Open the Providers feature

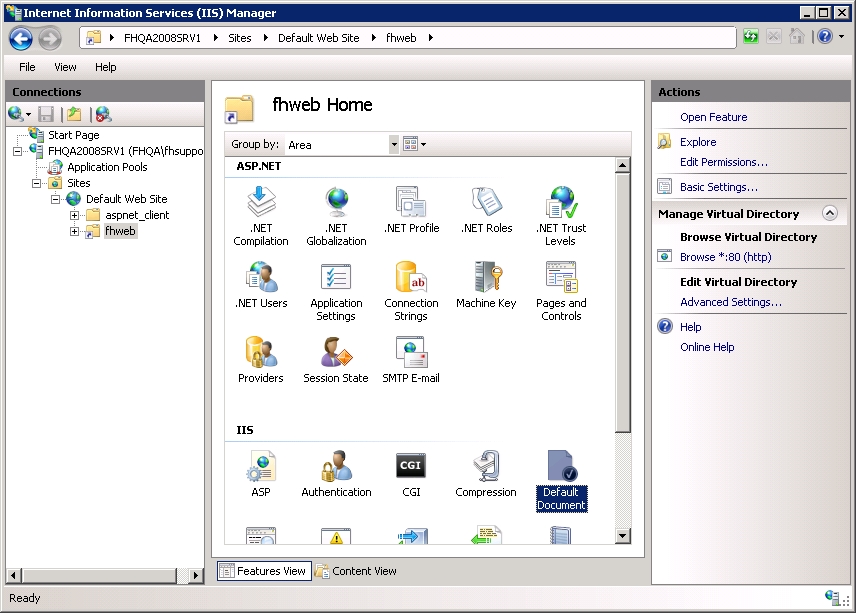(261, 360)
